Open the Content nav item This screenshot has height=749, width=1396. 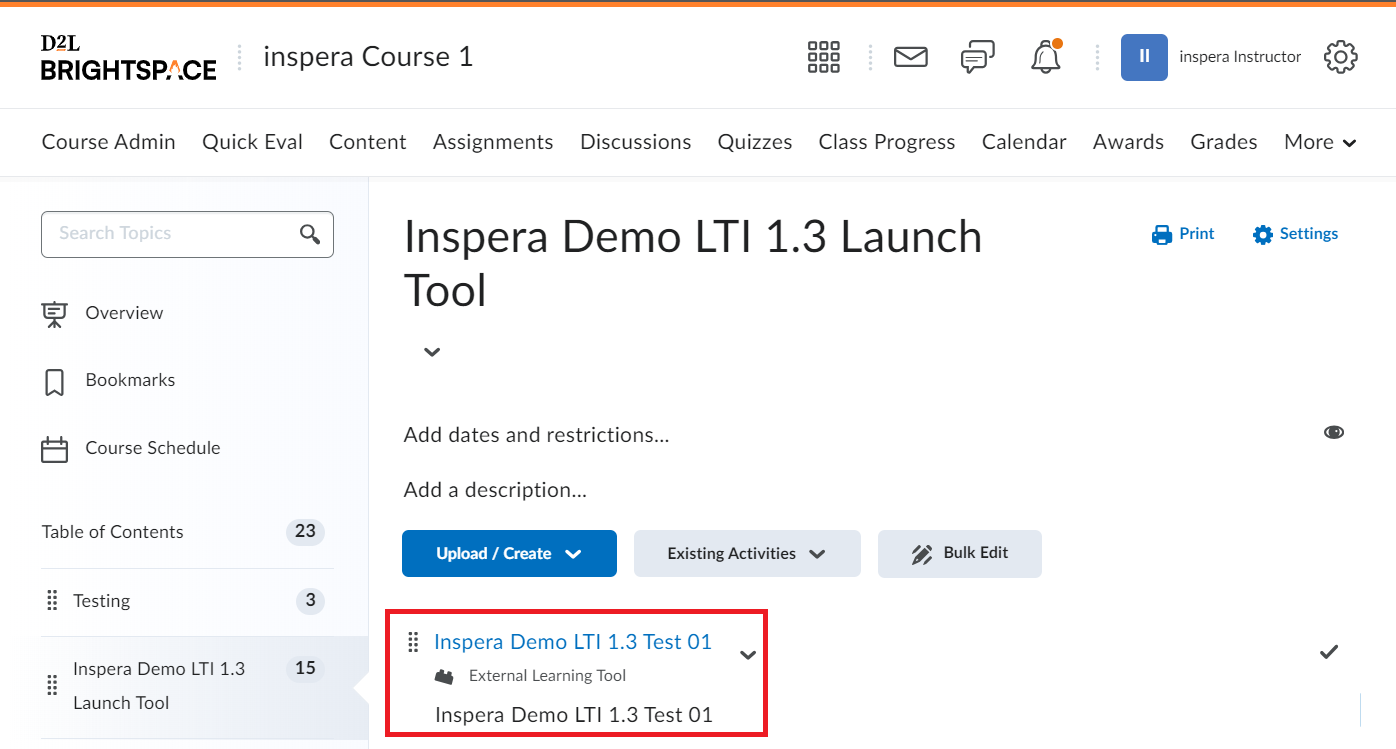tap(368, 142)
